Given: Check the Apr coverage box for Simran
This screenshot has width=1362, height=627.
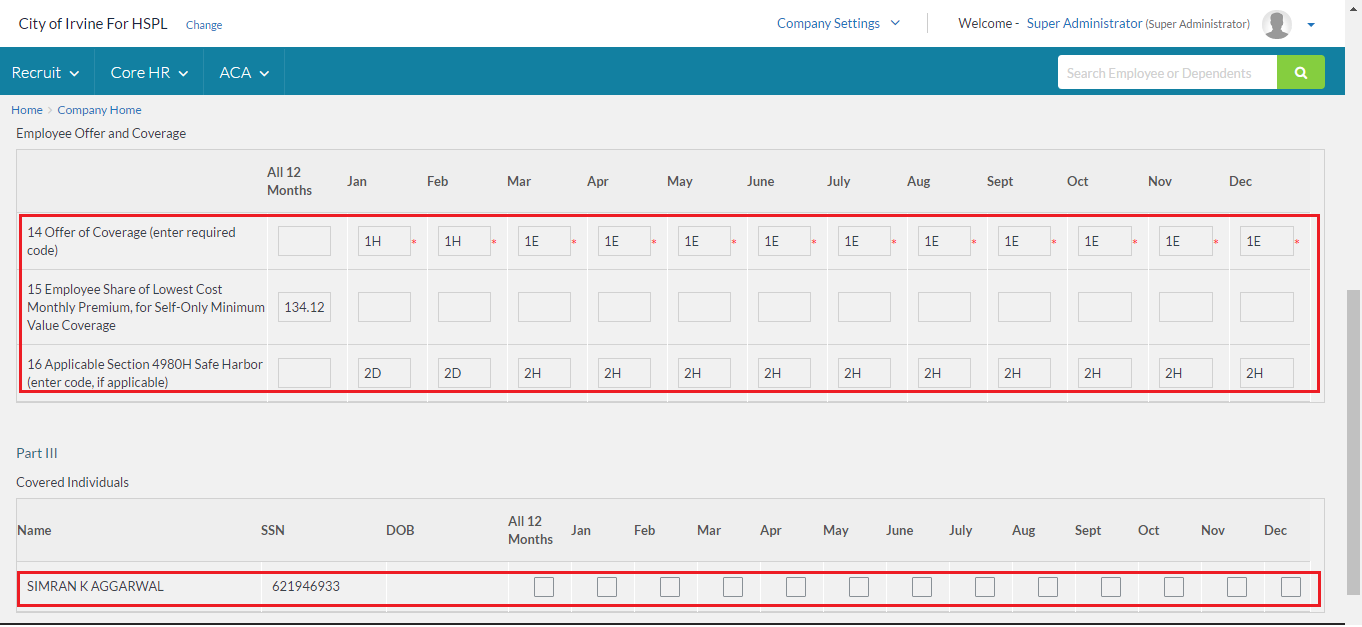Looking at the screenshot, I should [796, 587].
